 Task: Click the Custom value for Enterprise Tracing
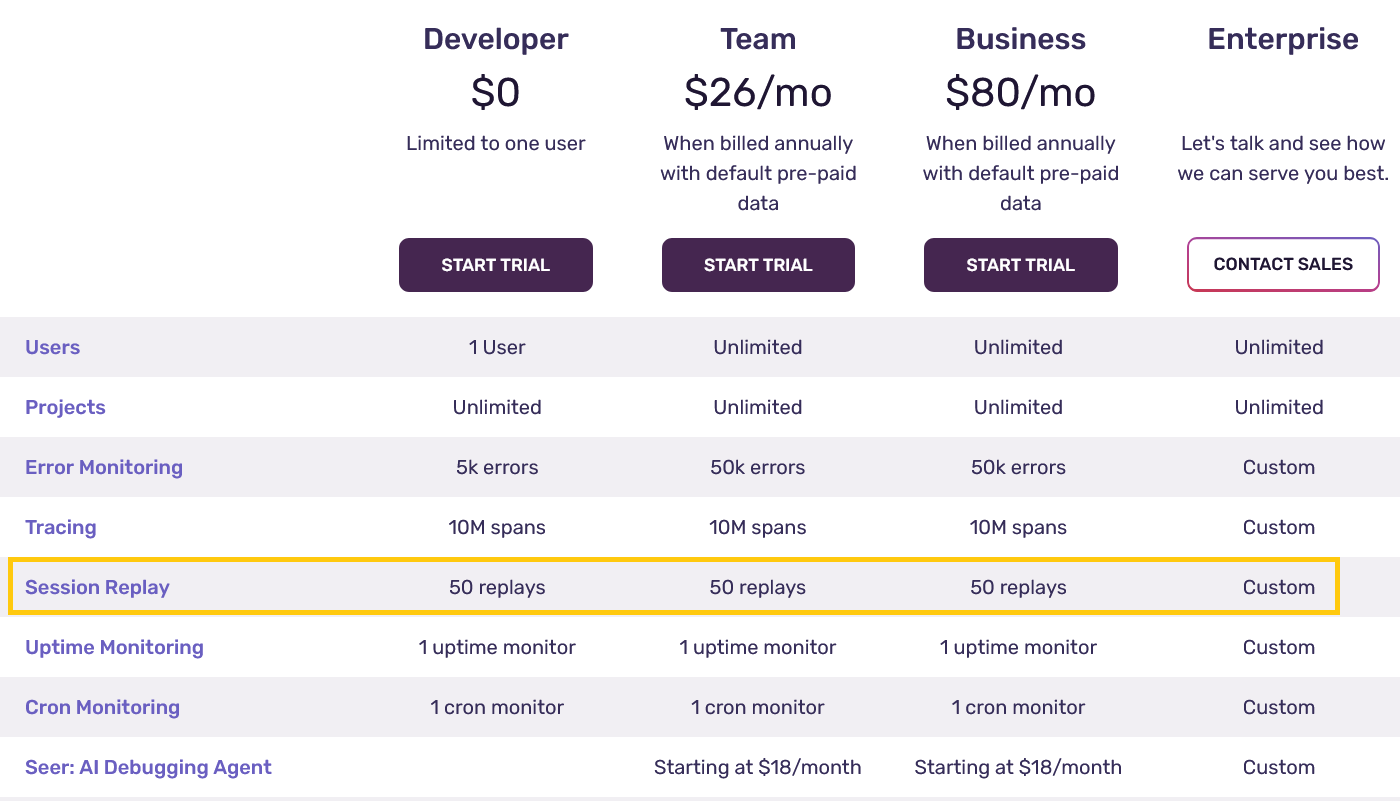coord(1279,527)
